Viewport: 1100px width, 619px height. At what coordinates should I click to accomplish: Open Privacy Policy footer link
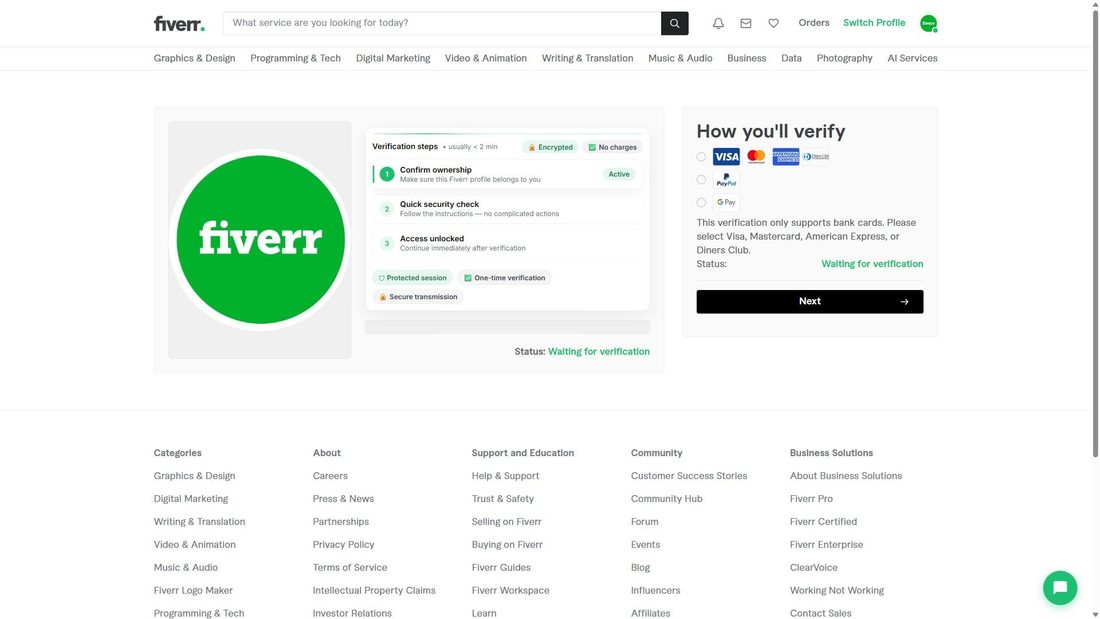(x=343, y=545)
